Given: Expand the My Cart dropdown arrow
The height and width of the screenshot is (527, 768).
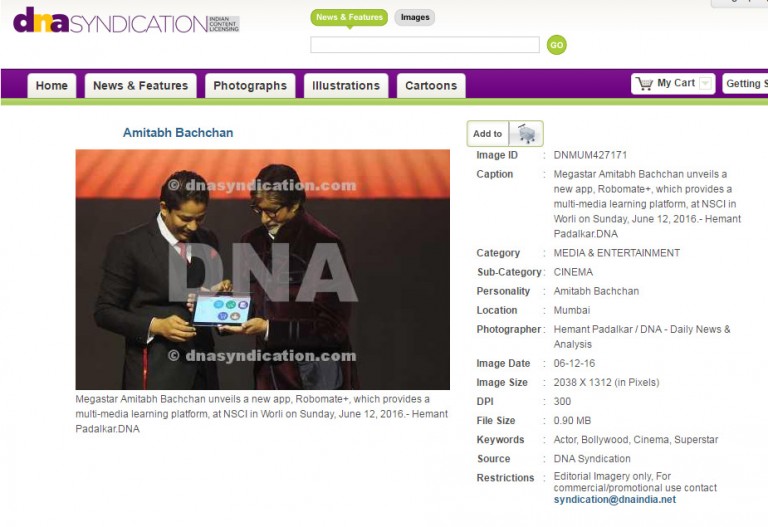Looking at the screenshot, I should (x=706, y=84).
